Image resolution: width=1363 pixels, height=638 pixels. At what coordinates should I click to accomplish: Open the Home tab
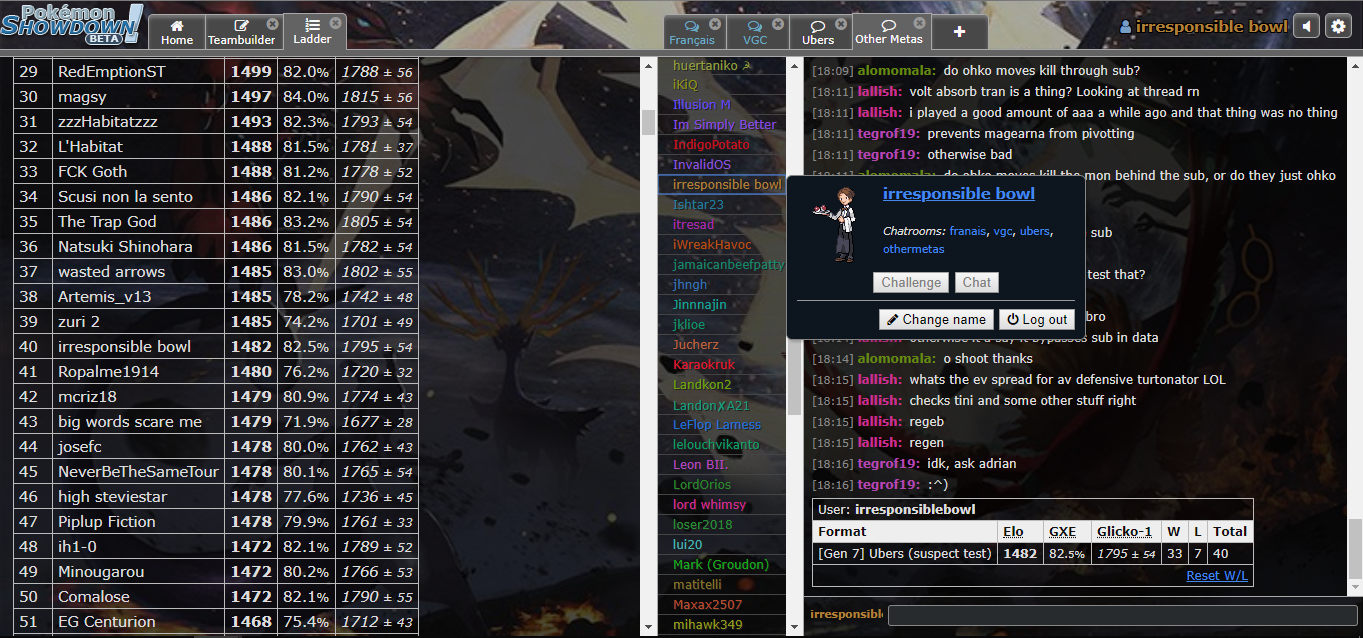177,32
